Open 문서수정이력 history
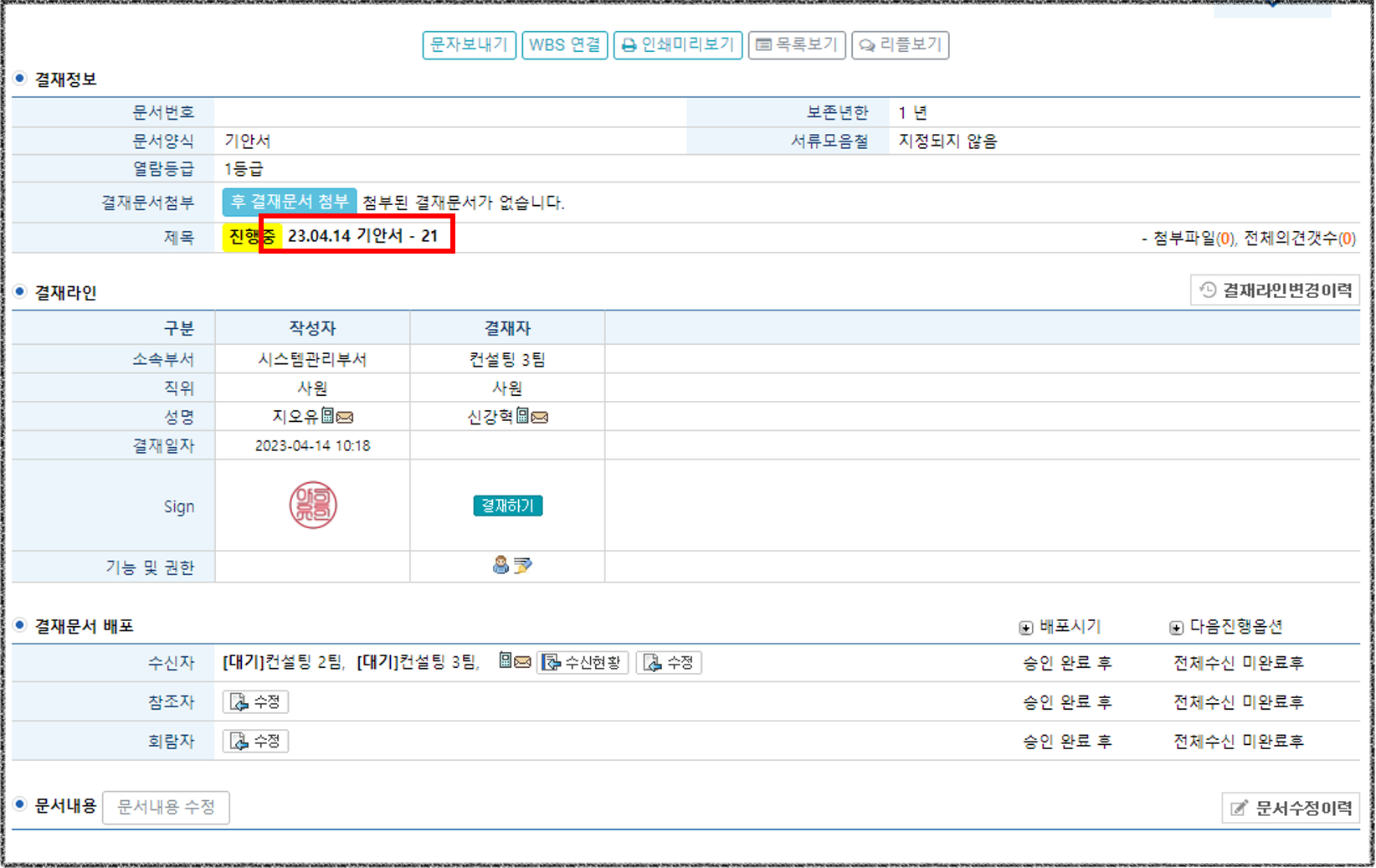The image size is (1376, 868). (x=1291, y=808)
